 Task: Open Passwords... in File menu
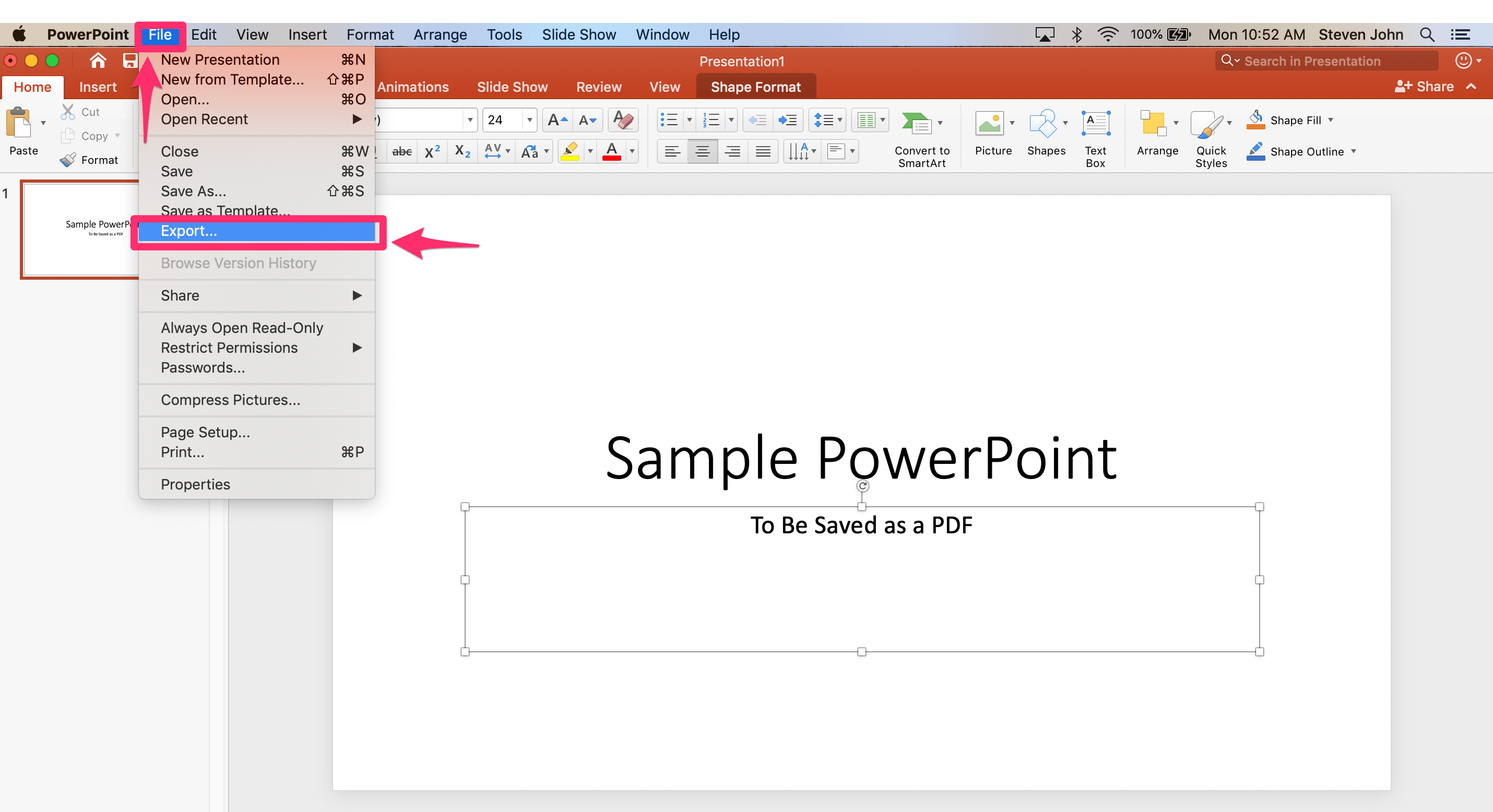pyautogui.click(x=257, y=367)
